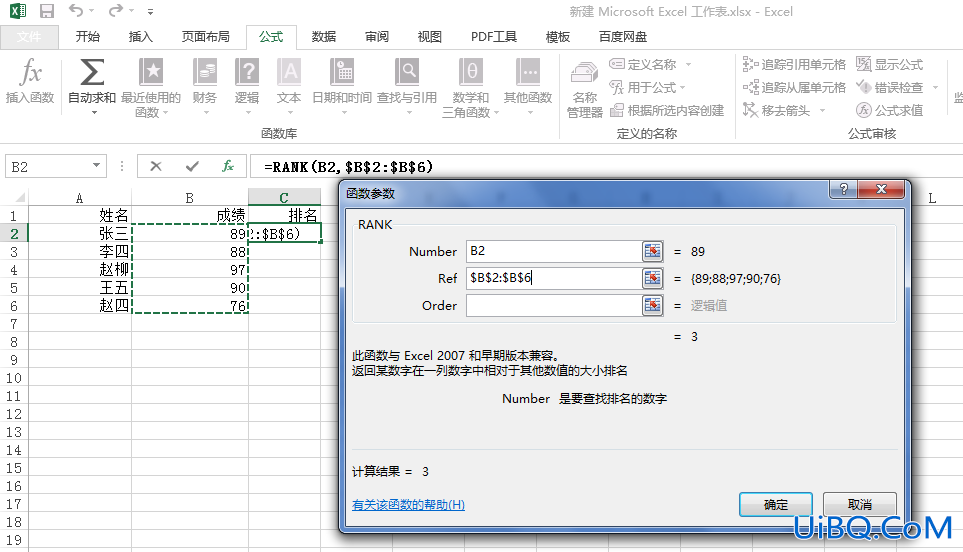Switch to the Review (审阅) tab
Image resolution: width=963 pixels, height=552 pixels.
[x=376, y=37]
